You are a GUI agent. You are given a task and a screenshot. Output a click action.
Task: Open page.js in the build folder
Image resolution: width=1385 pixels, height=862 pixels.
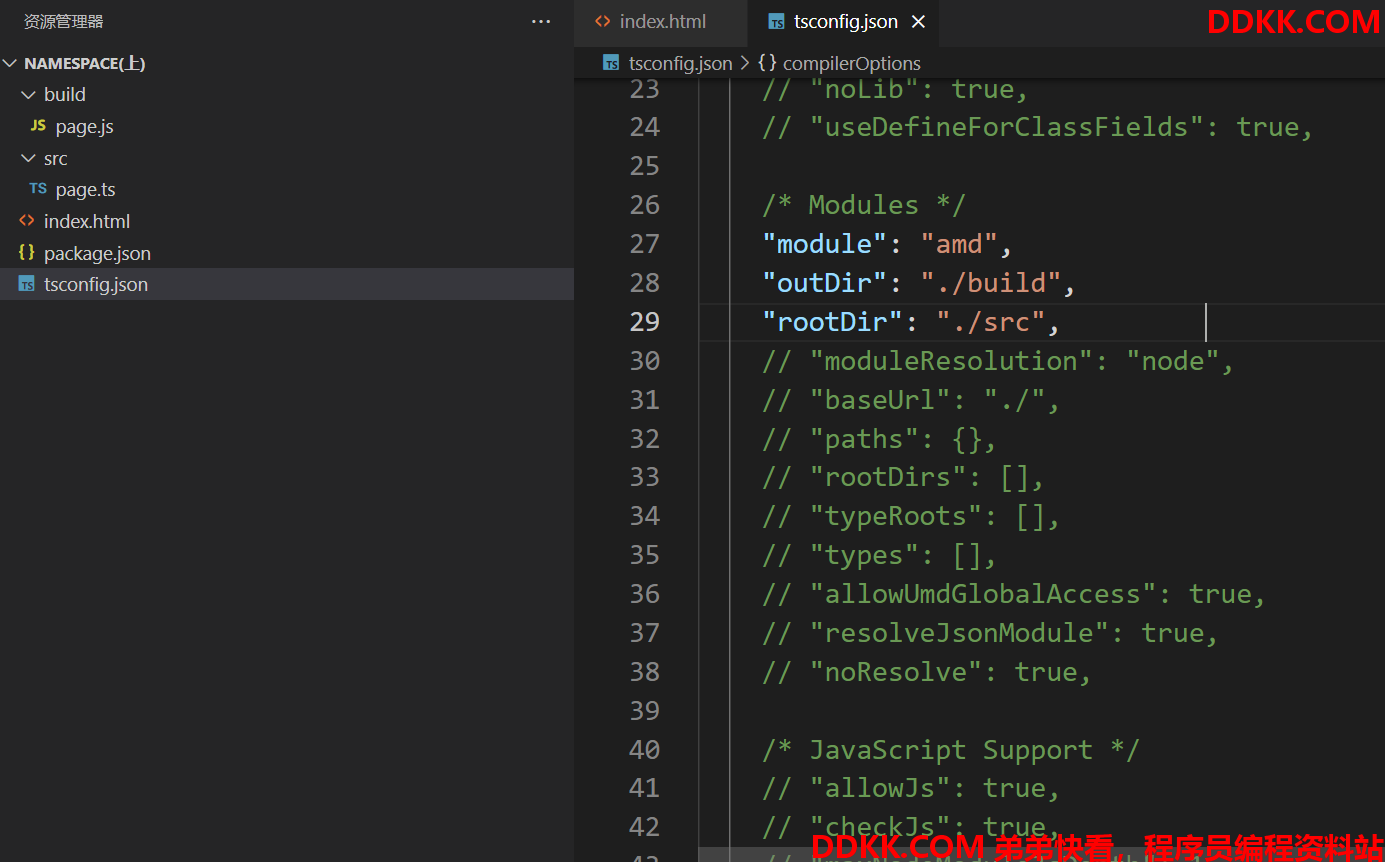pos(84,126)
